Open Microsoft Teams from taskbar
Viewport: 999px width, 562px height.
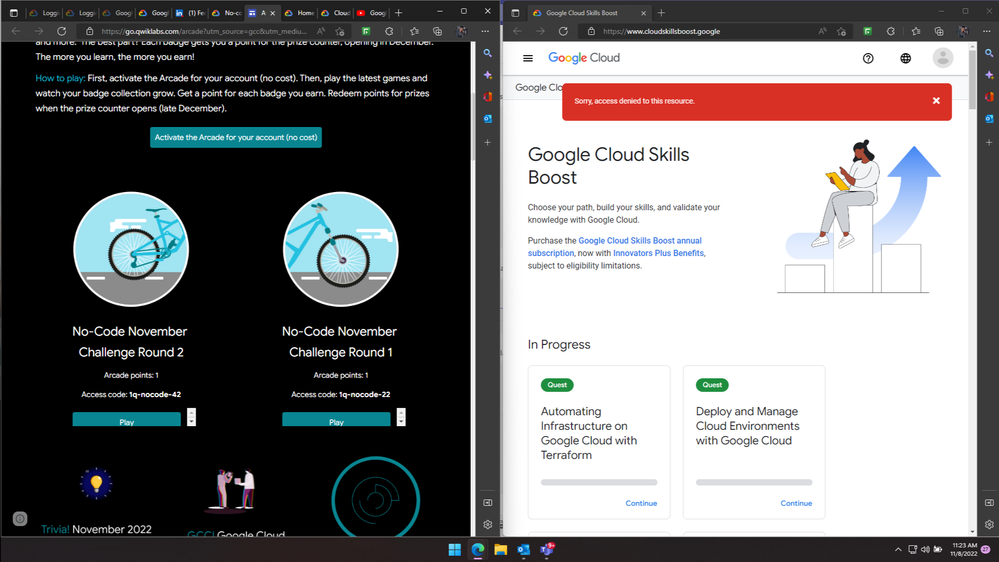click(x=547, y=549)
